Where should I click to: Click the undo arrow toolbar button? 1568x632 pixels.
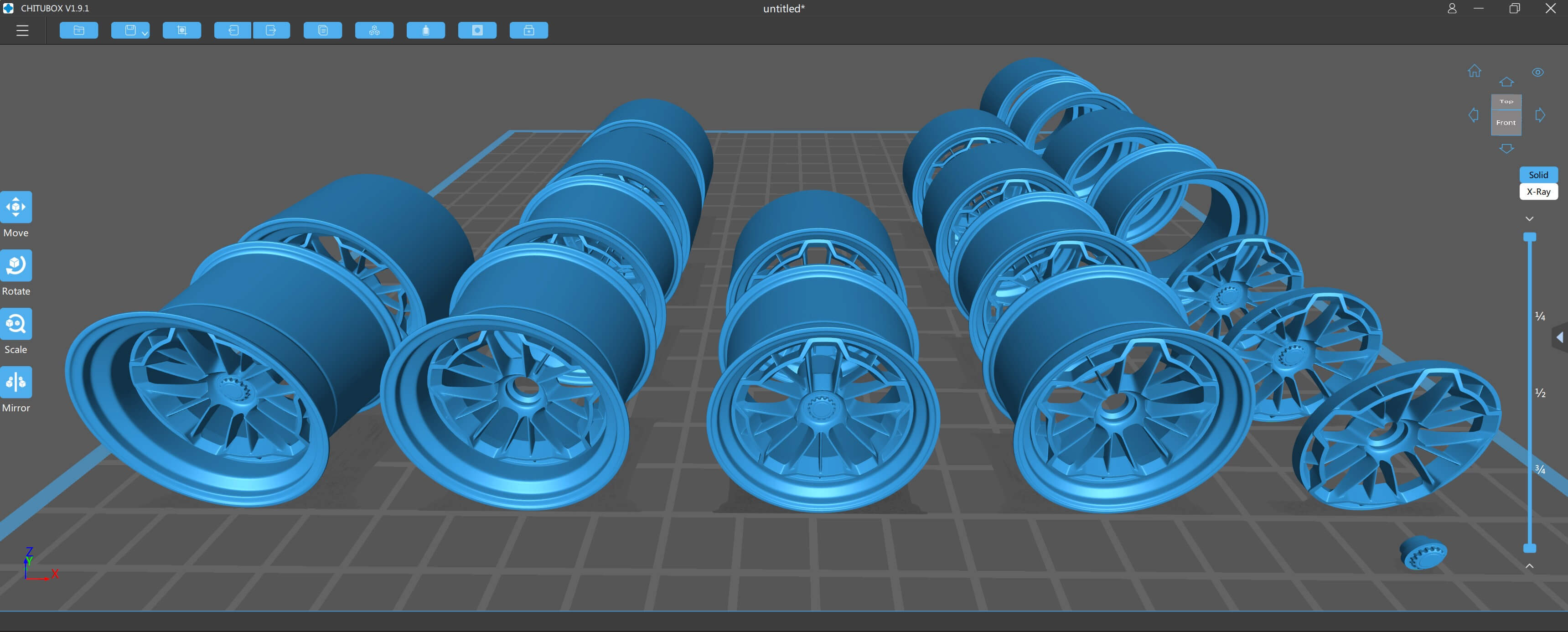pyautogui.click(x=233, y=31)
